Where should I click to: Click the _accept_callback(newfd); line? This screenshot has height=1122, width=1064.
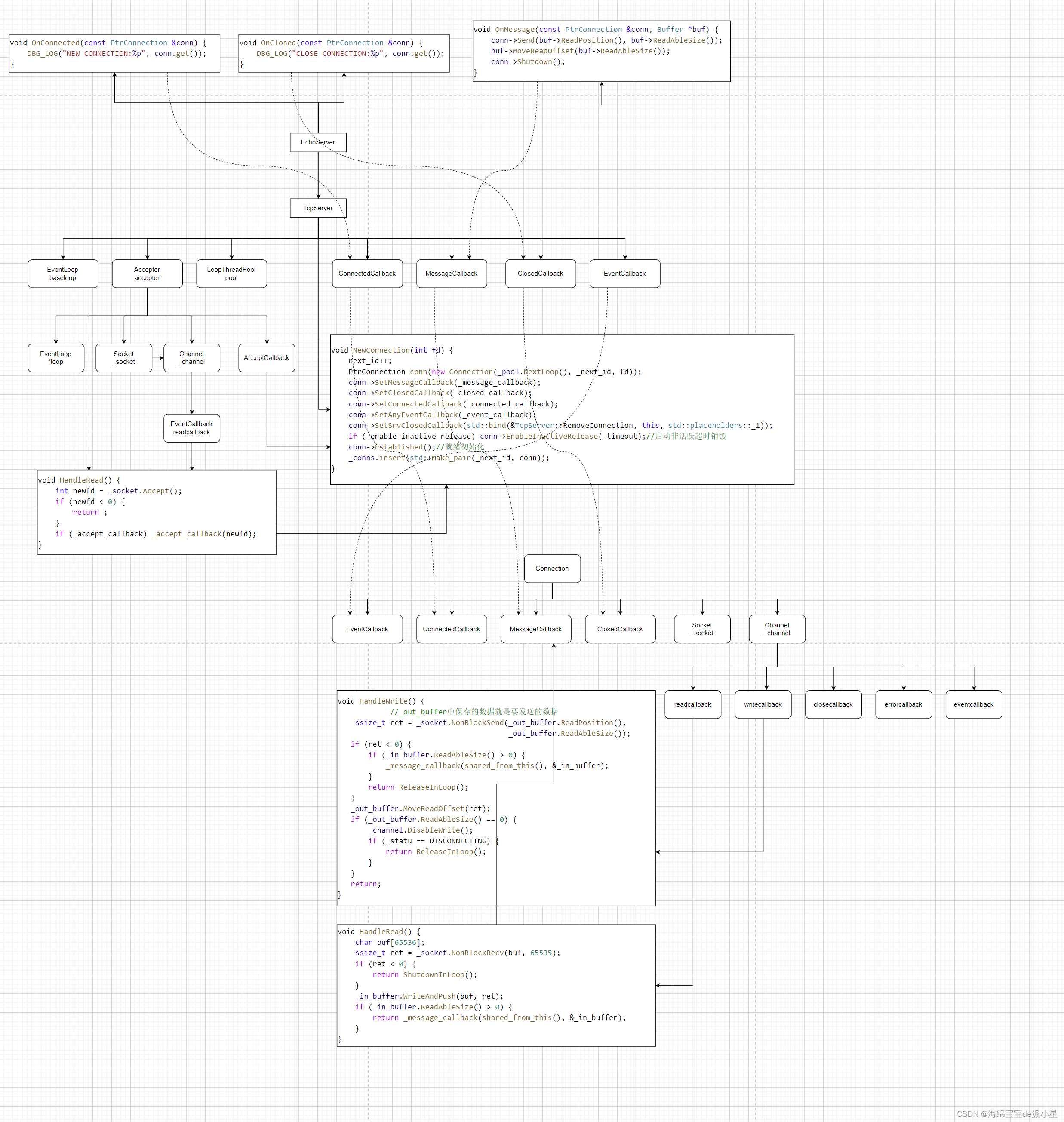[156, 535]
